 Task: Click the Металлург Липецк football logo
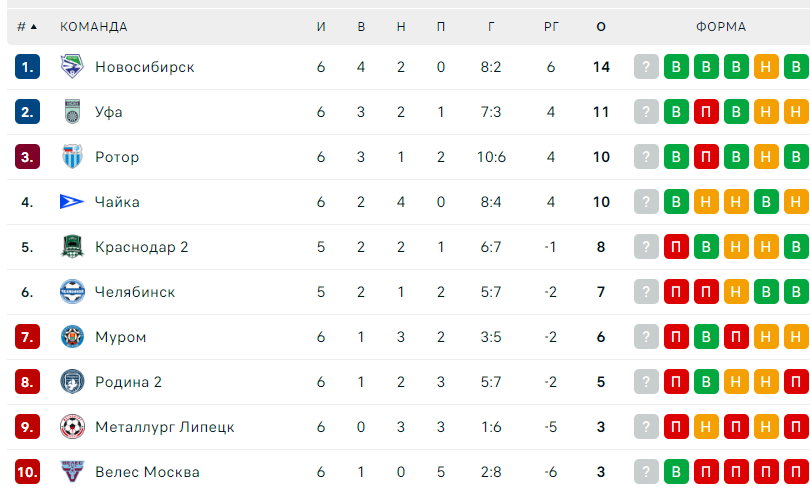[x=72, y=427]
